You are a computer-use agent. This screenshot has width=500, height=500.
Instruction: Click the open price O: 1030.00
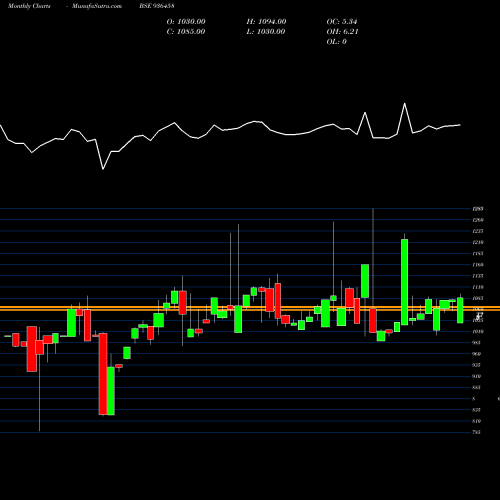pyautogui.click(x=186, y=22)
